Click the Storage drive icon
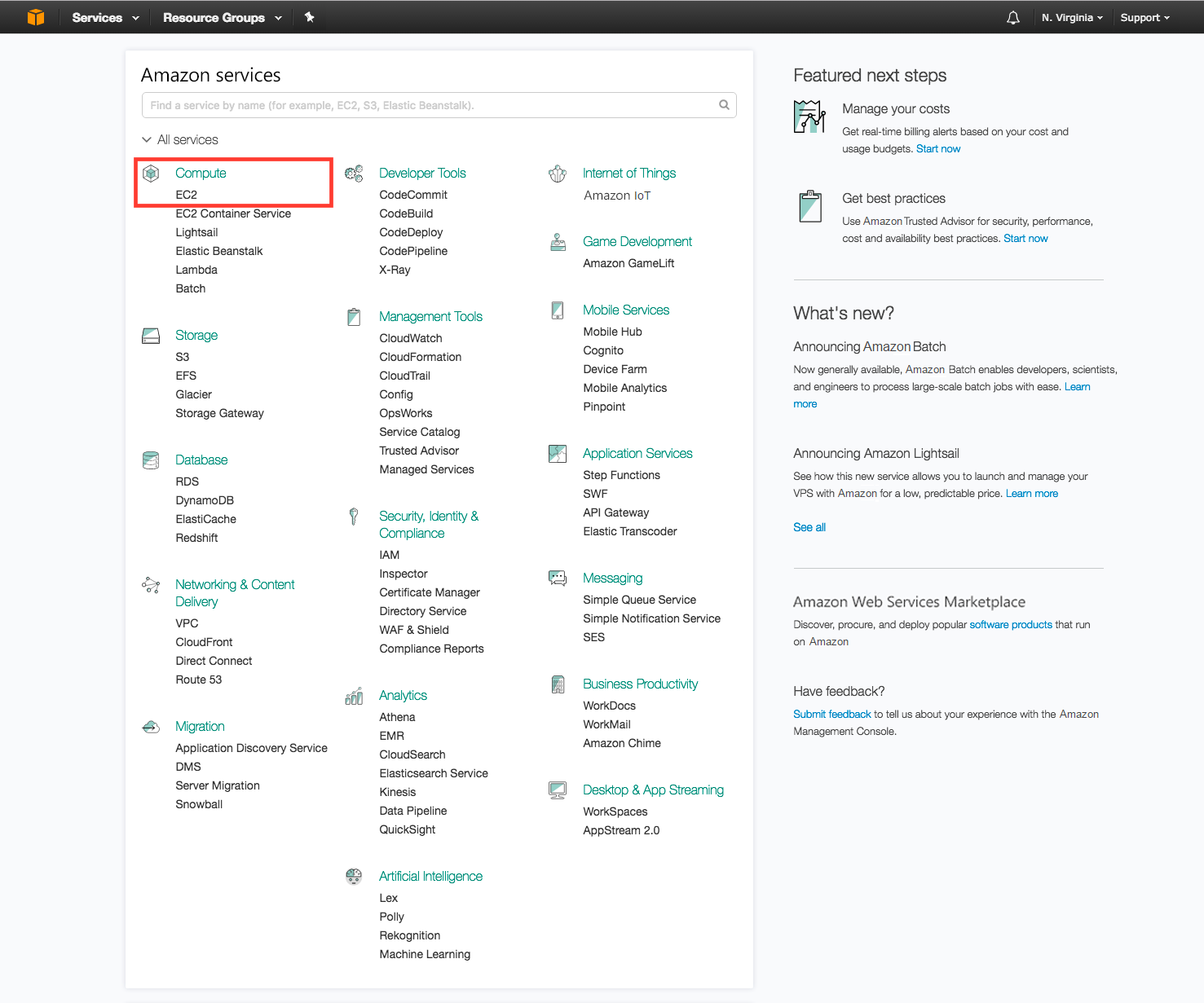The height and width of the screenshot is (1003, 1204). point(151,335)
